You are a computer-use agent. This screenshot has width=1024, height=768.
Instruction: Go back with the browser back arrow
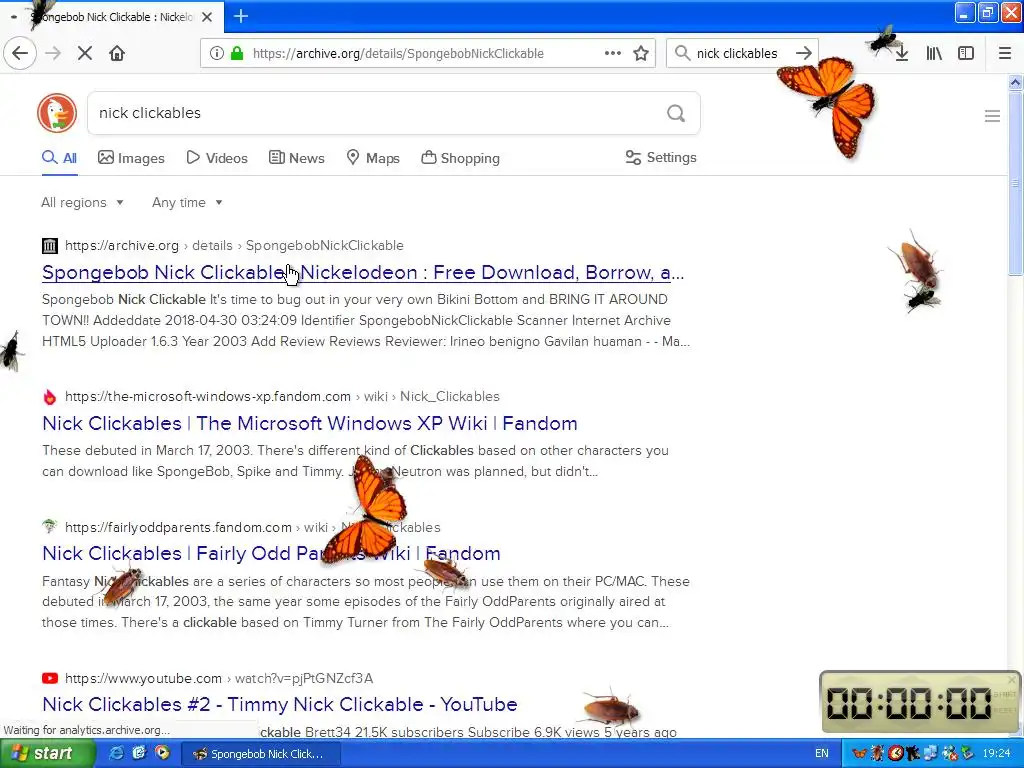20,53
